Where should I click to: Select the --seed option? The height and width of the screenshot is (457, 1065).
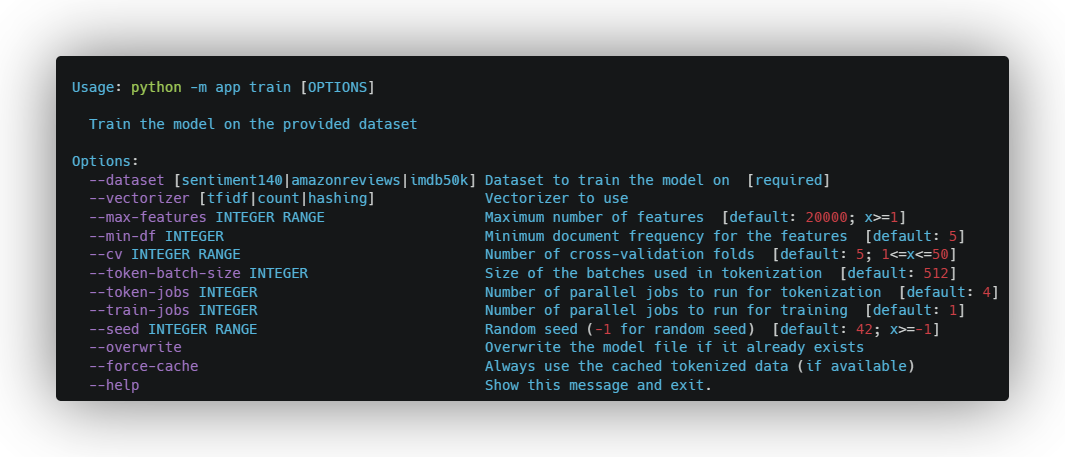pos(113,329)
